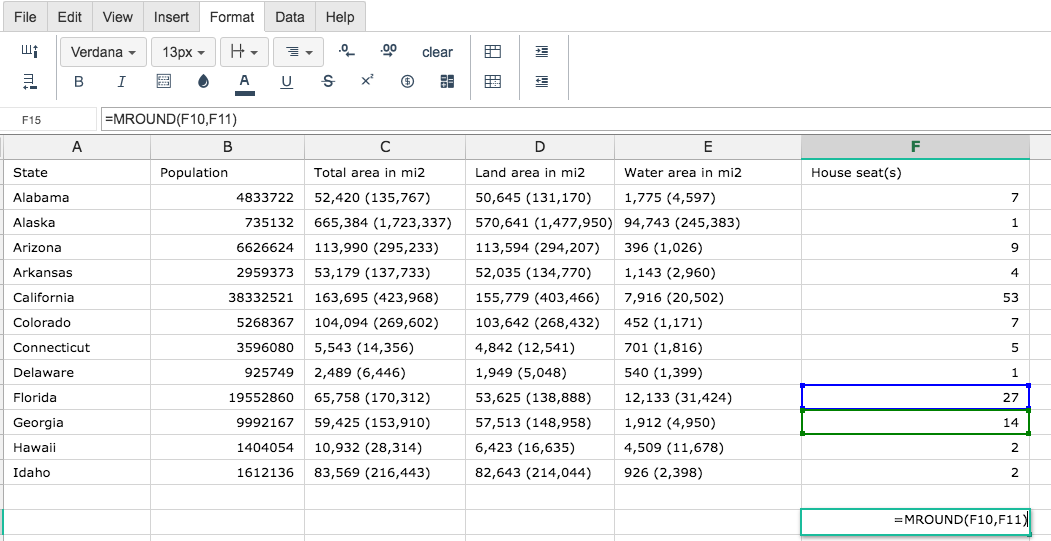Viewport: 1051px width, 541px height.
Task: Apply currency format with dollar icon
Action: point(407,82)
